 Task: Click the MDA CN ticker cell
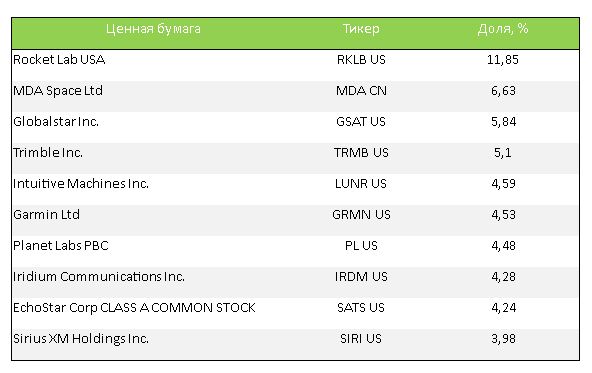[x=361, y=91]
